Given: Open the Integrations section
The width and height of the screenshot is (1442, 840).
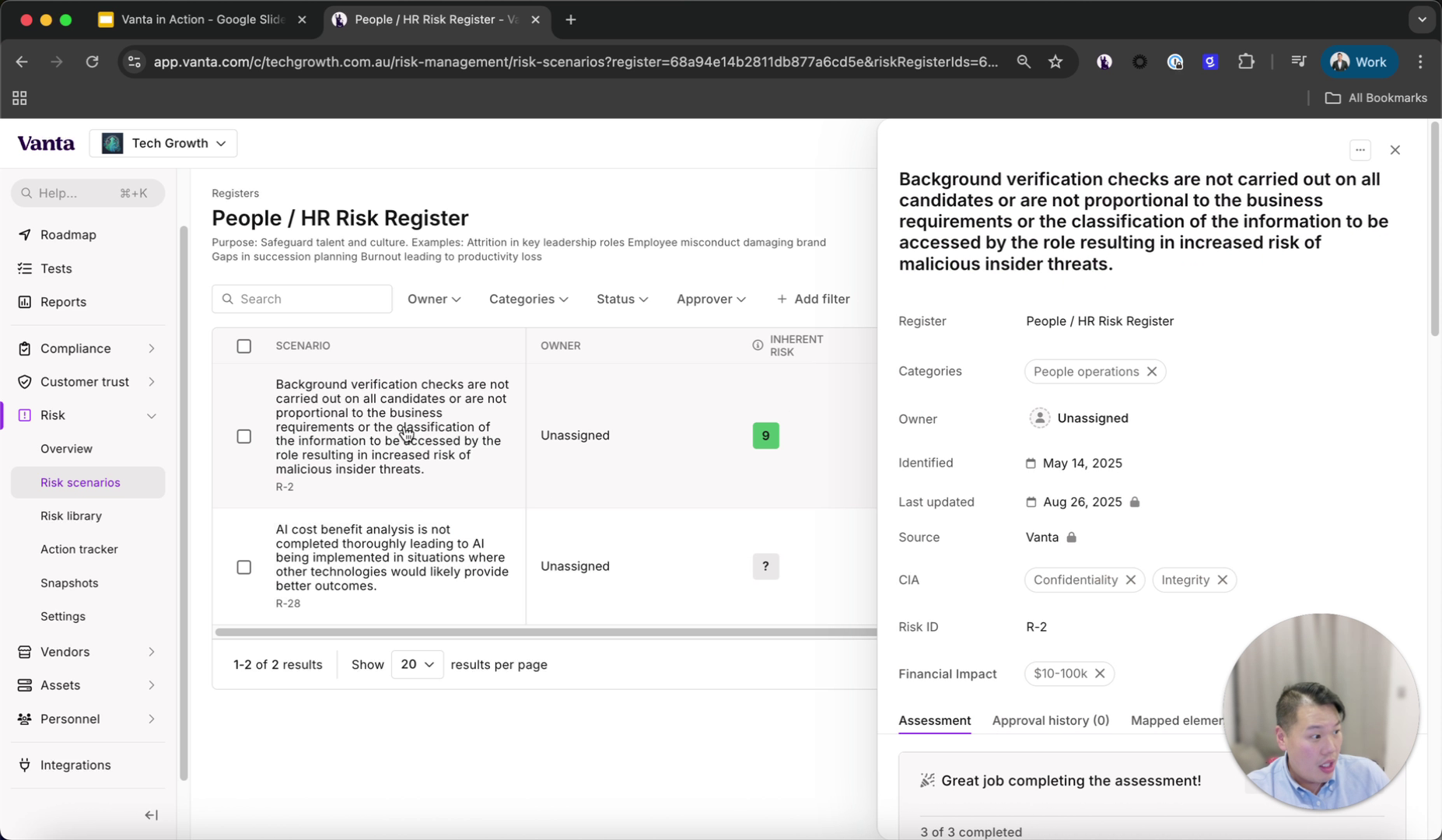Looking at the screenshot, I should coord(75,765).
